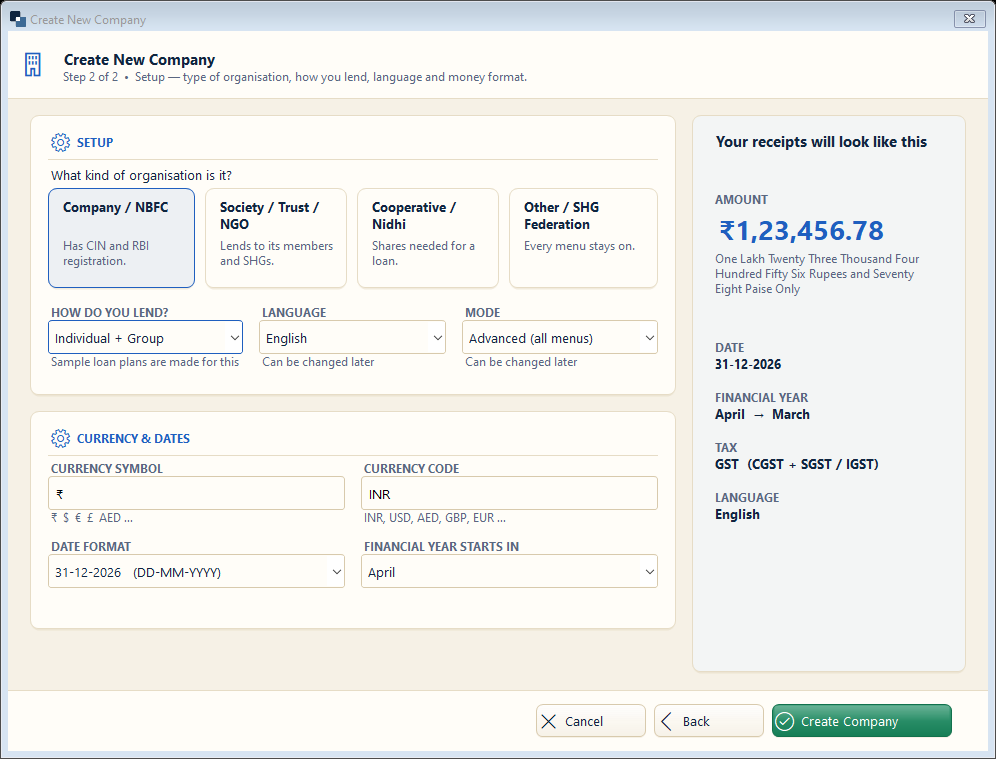Choose Society / Trust / NGO organisation type
The image size is (996, 759).
coord(276,238)
